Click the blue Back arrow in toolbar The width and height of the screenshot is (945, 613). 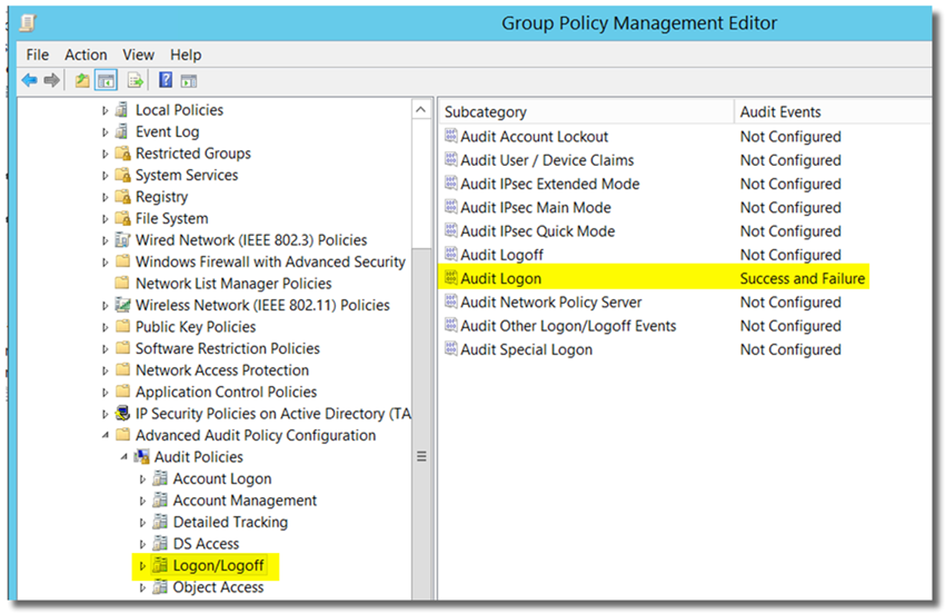(29, 81)
